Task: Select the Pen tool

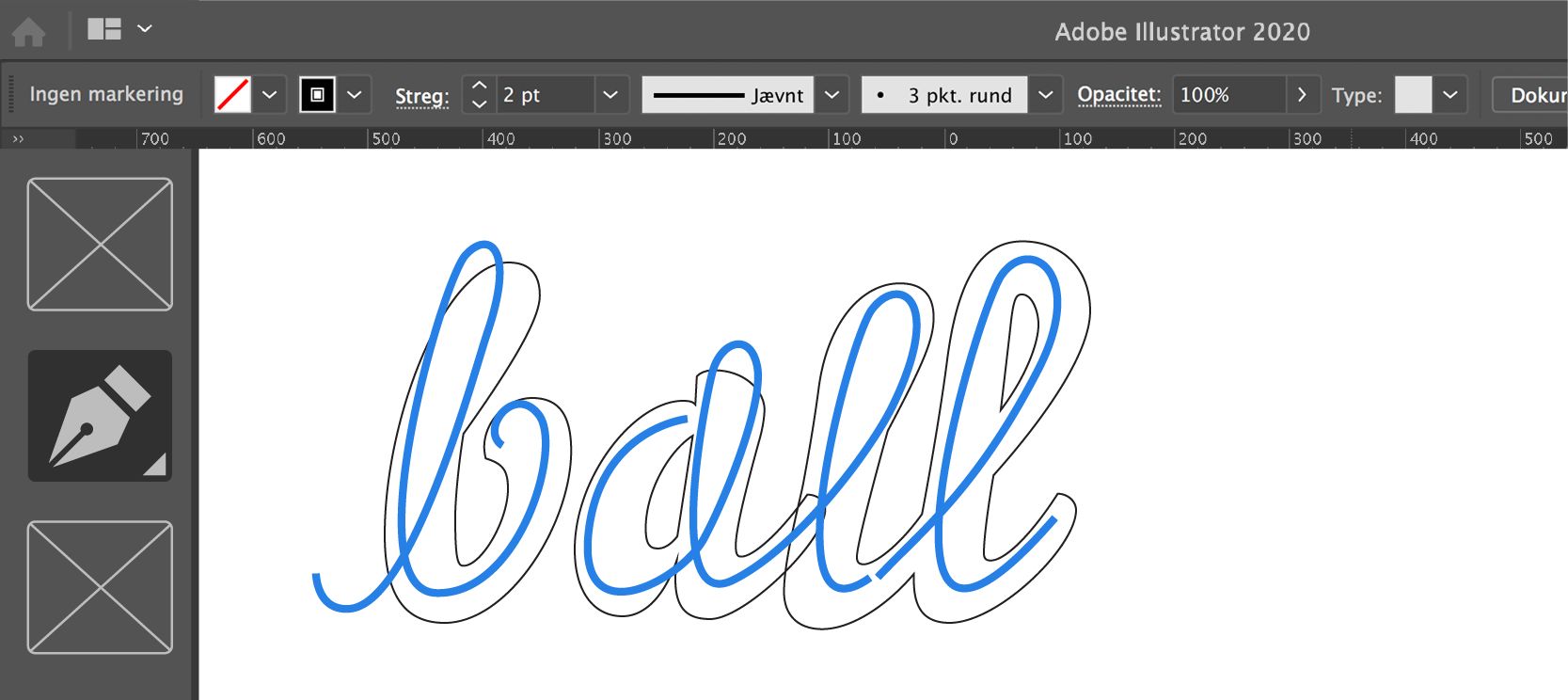Action: click(100, 416)
